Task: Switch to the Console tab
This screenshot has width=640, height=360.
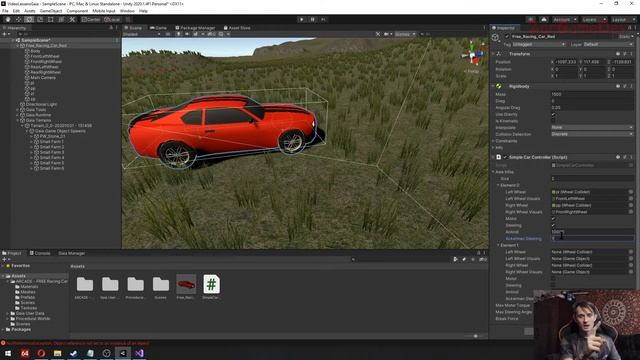Action: (40, 253)
